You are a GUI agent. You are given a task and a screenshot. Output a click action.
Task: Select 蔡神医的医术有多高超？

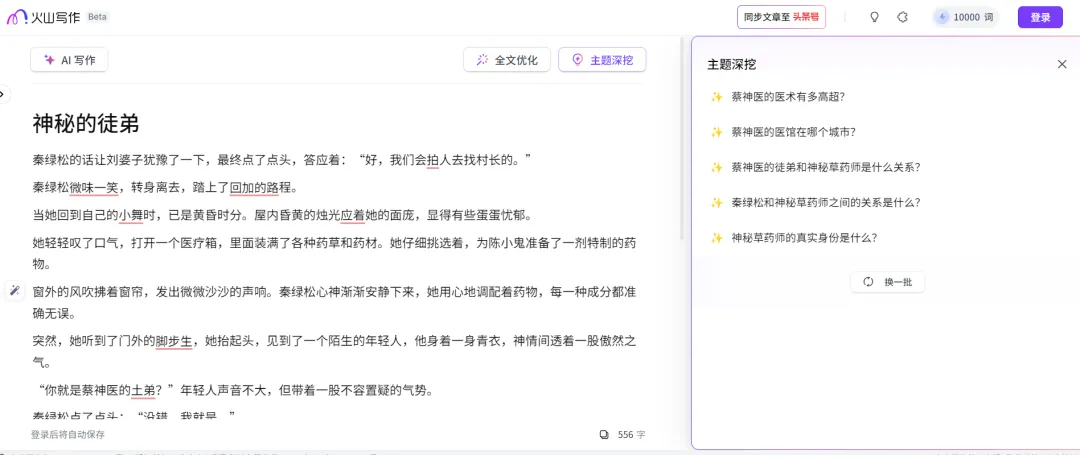788,97
